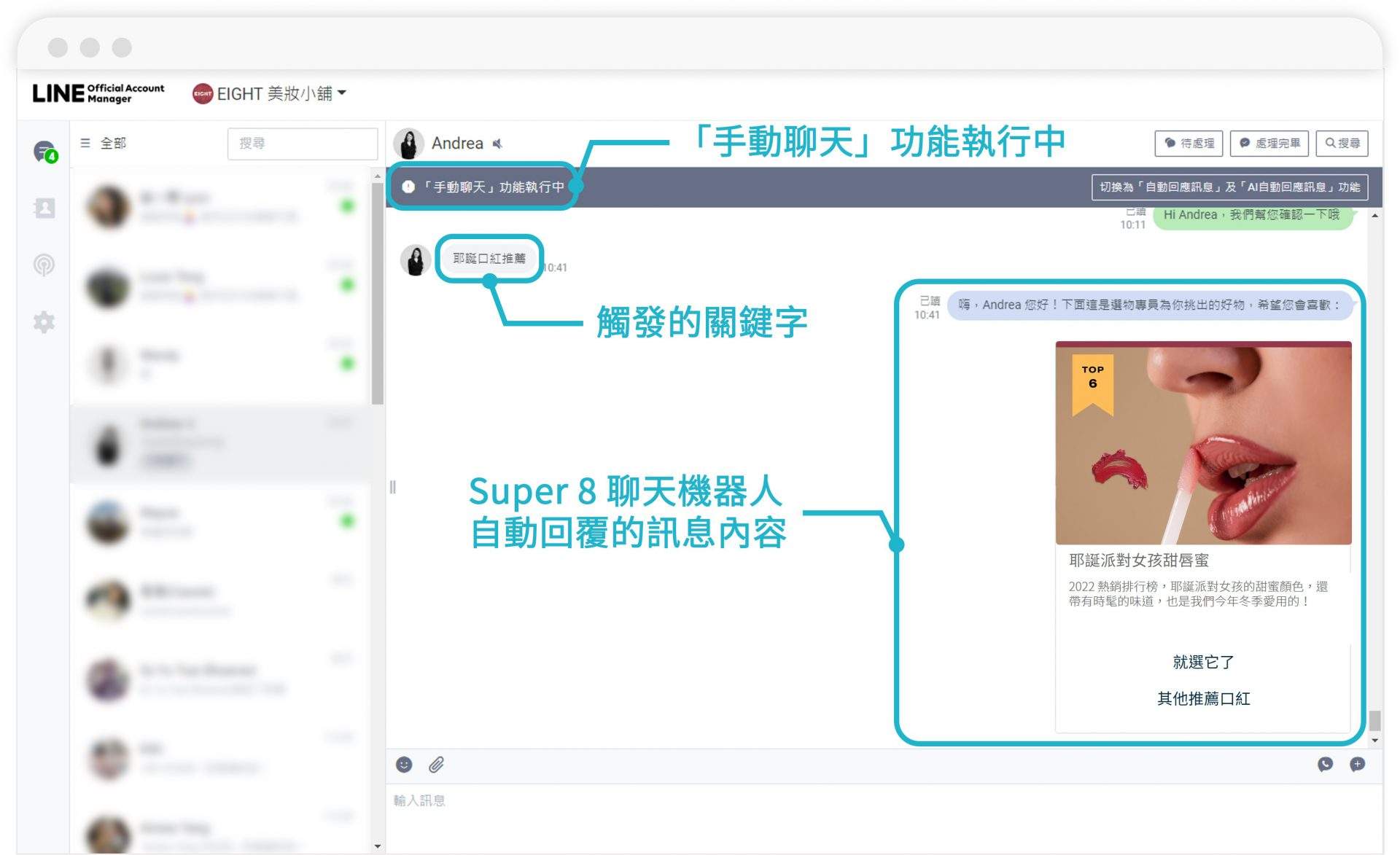Start a call with the phone icon
This screenshot has width=1400, height=855.
click(1325, 765)
